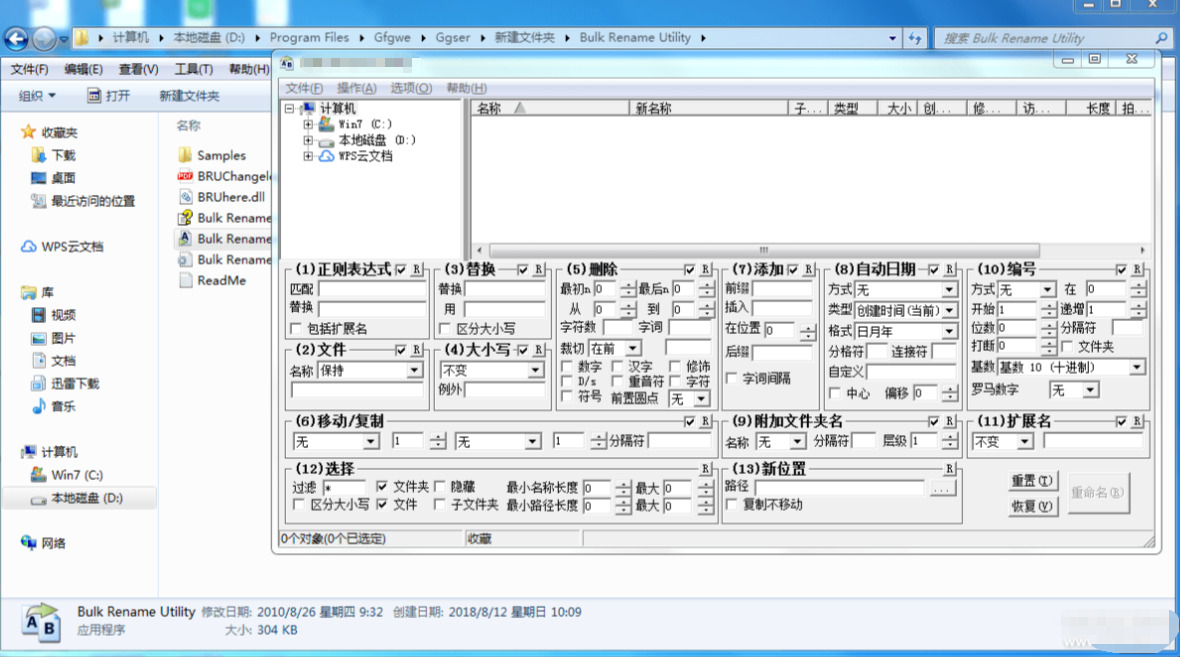Click the 匹配 regex input field
1180x657 pixels.
[x=372, y=289]
